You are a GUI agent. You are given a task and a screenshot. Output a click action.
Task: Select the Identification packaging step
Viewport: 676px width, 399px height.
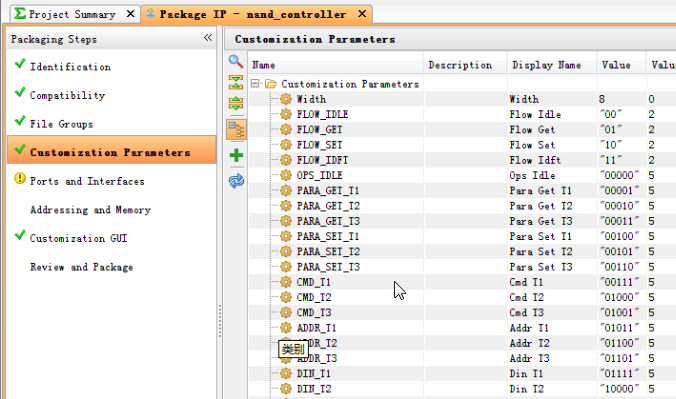coord(70,67)
